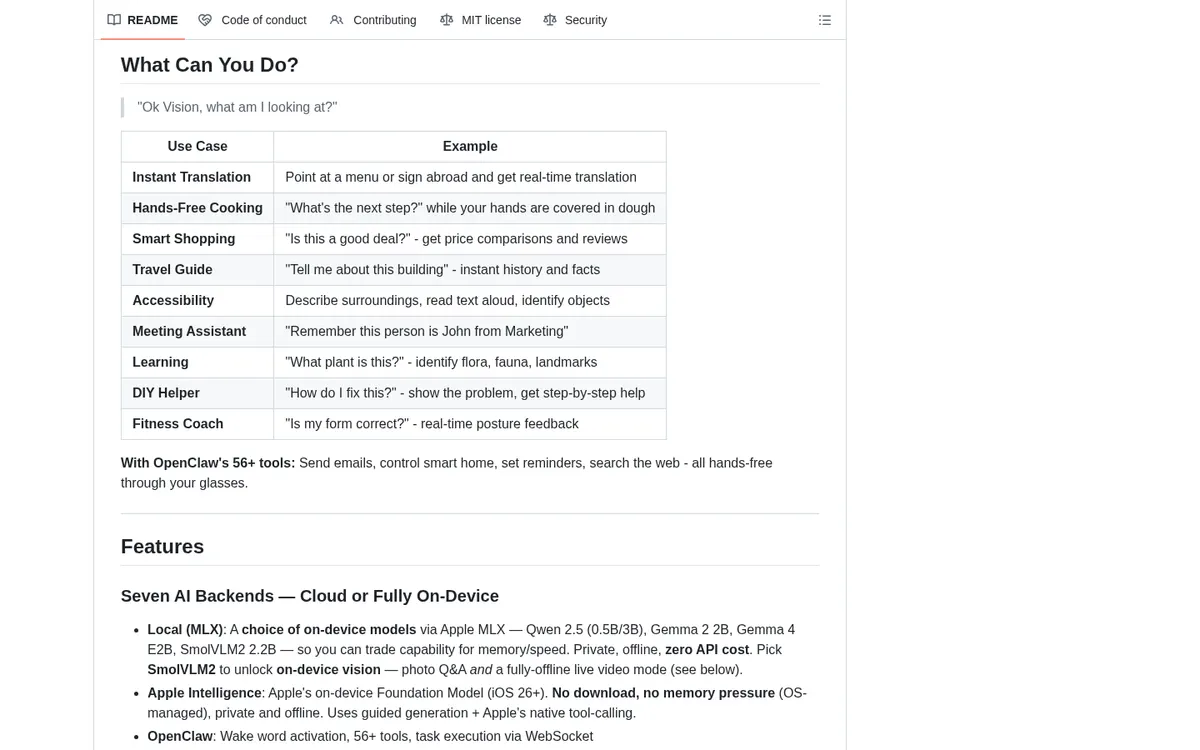Click "With OpenClaw's 56+ tools:" bold text

pyautogui.click(x=208, y=463)
